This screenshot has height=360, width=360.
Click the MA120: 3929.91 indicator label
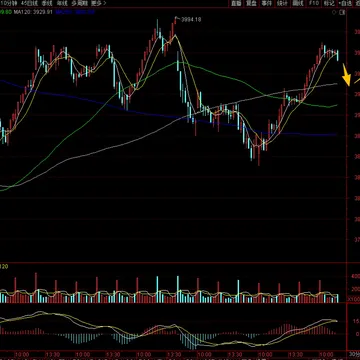pos(33,12)
